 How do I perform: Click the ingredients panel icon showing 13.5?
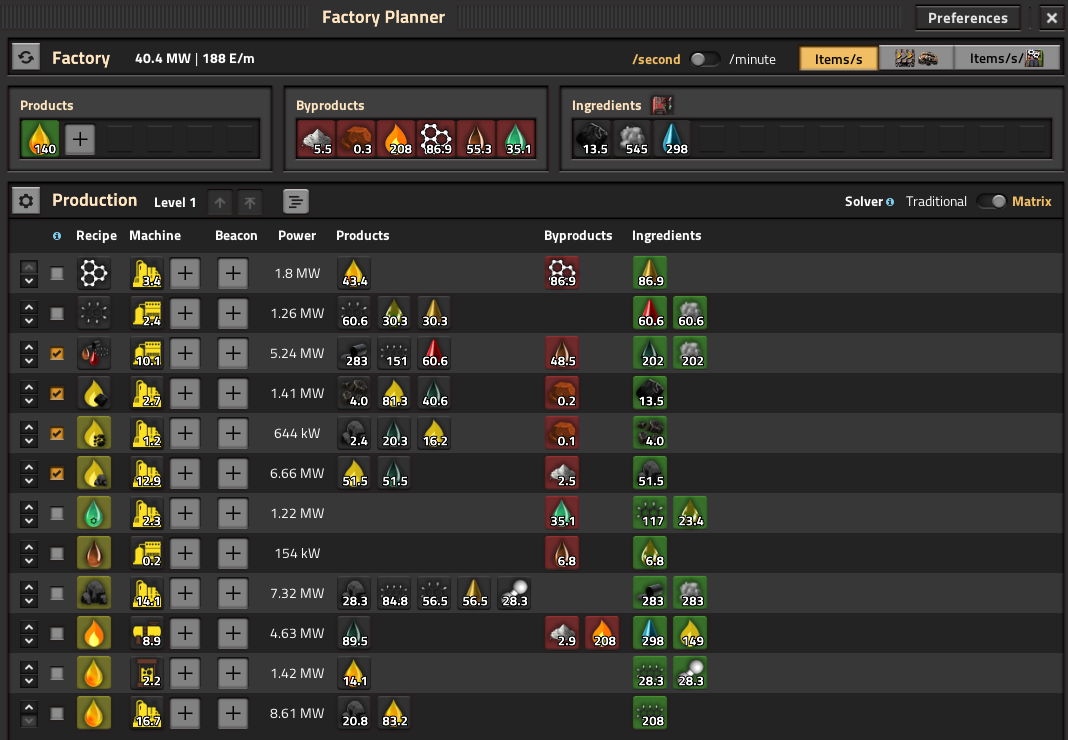(592, 139)
